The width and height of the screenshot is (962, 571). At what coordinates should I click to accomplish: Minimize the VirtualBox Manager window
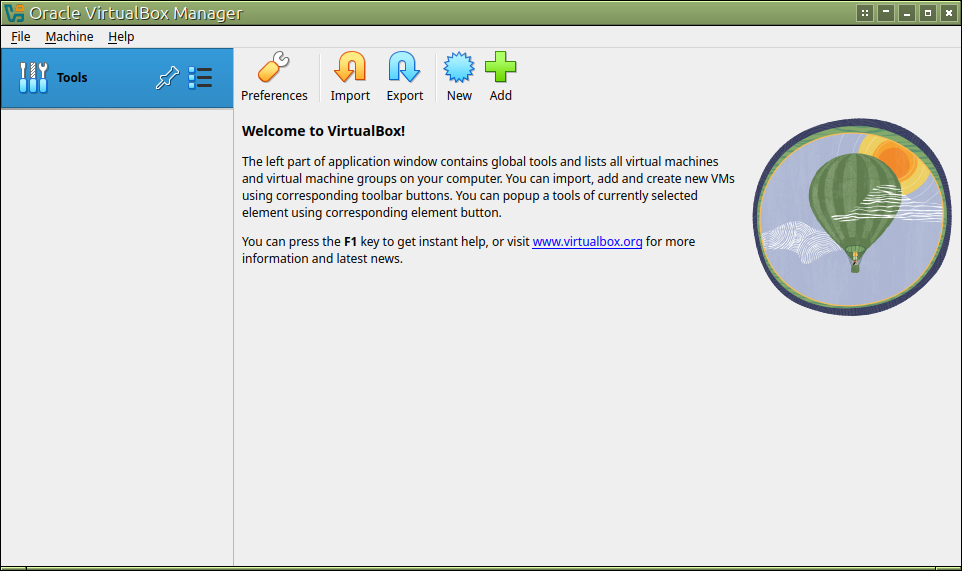tap(907, 13)
